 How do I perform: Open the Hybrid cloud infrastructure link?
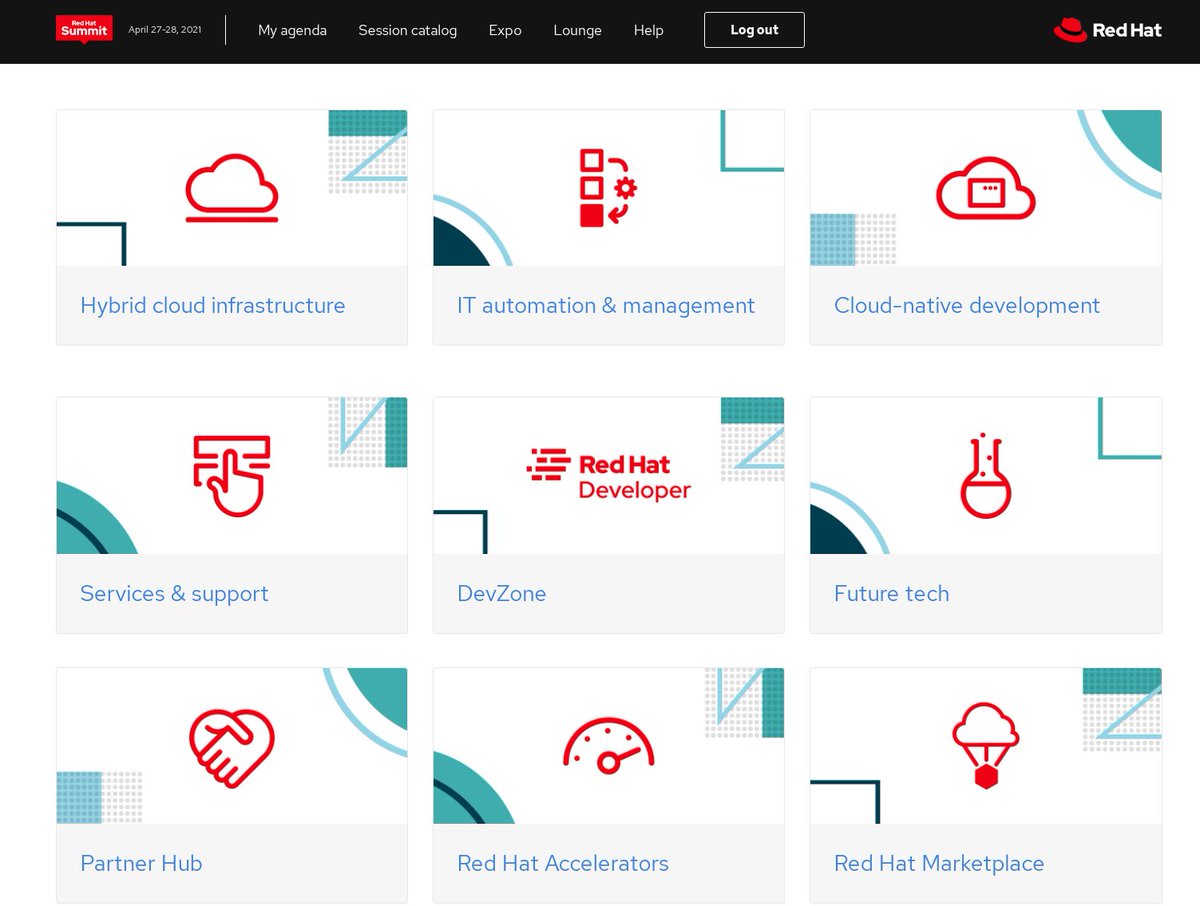coord(213,305)
